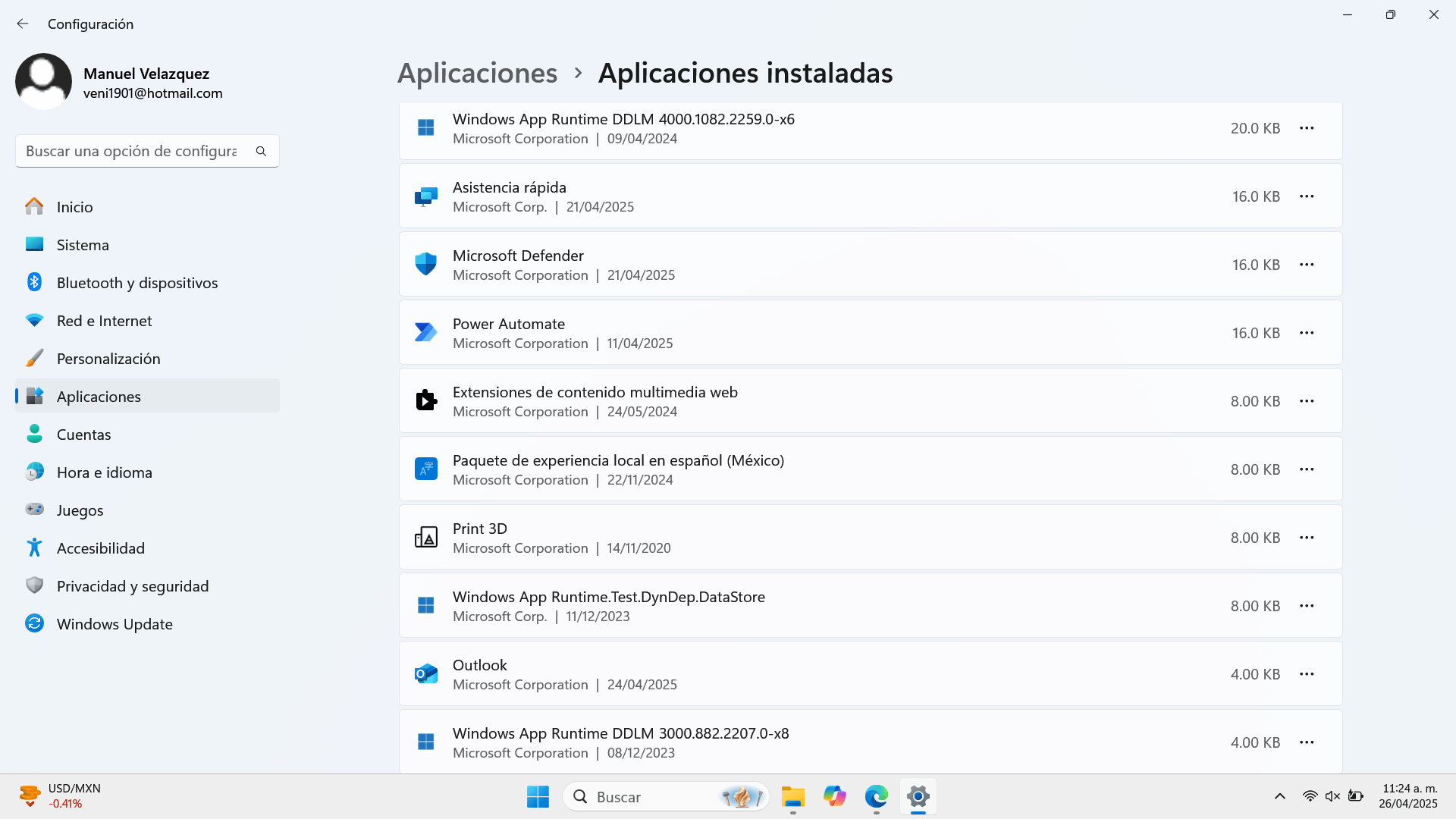Click the search magnifier icon in settings
Screen dimensions: 1456x819
tap(261, 151)
